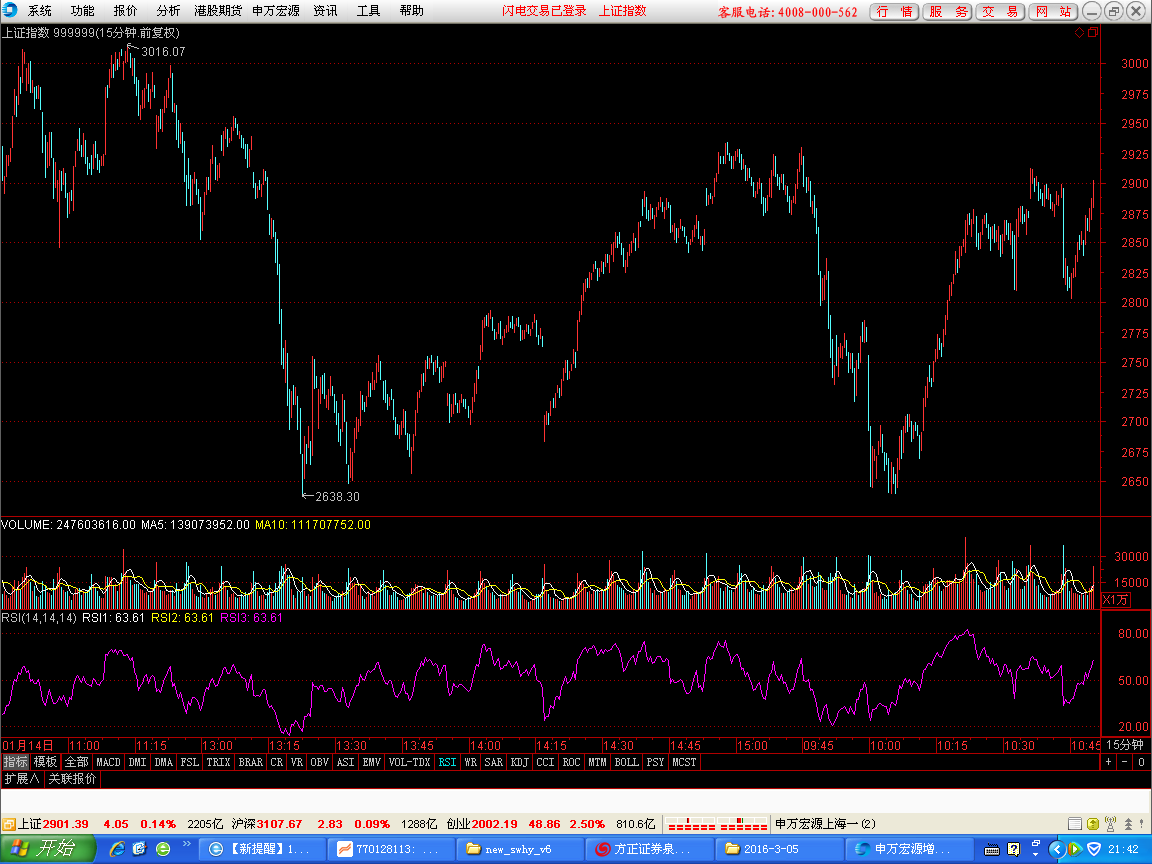
Task: Switch to the OBV indicator
Action: [320, 762]
